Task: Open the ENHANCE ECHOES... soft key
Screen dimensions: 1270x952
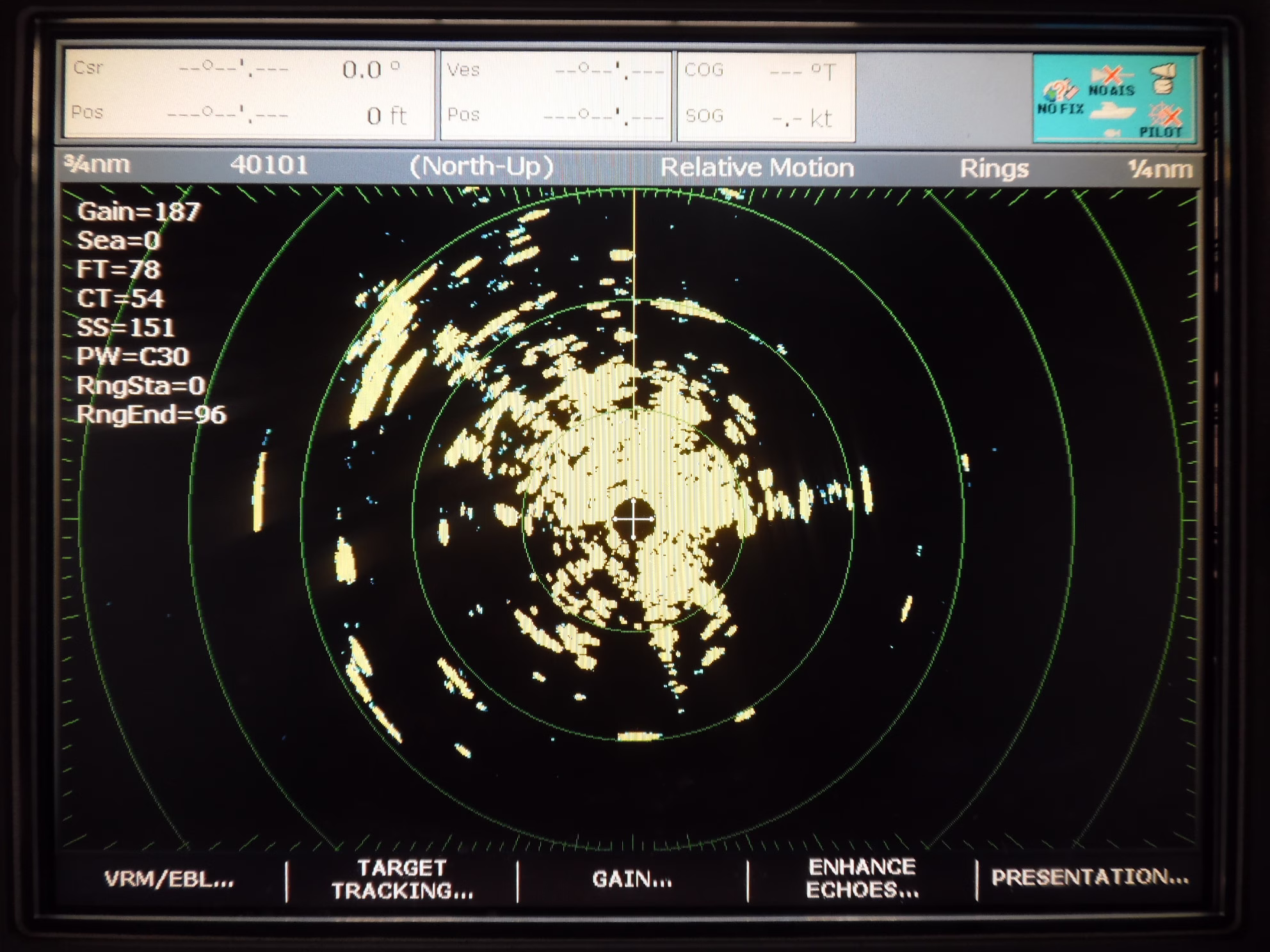Action: [862, 878]
